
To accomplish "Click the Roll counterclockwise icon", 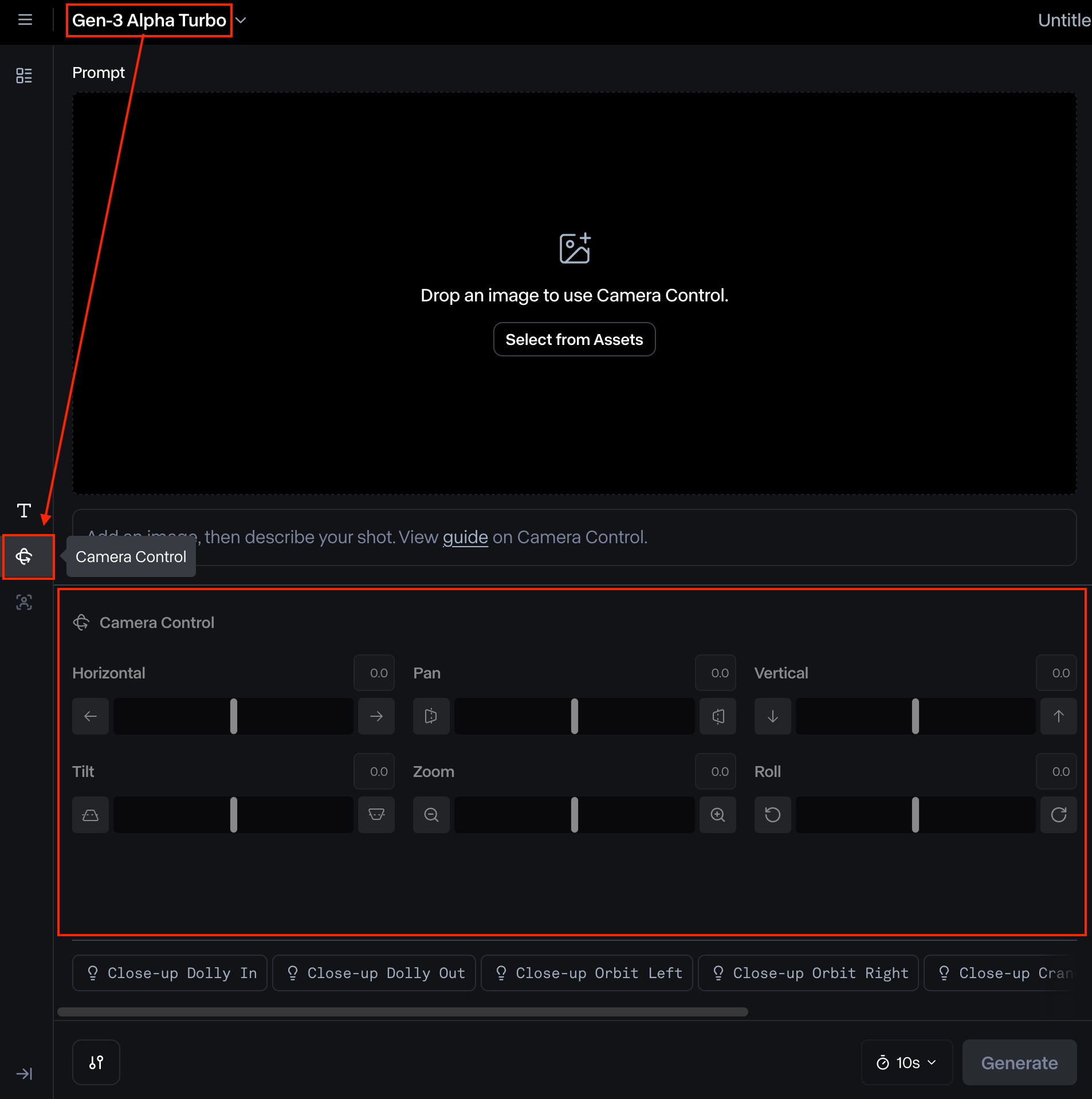I will 772,814.
